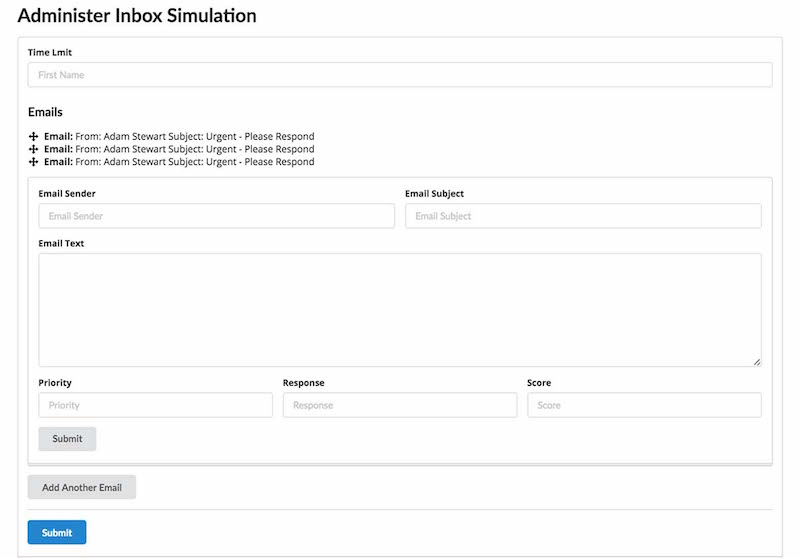Click the Email Text label
This screenshot has width=800, height=558.
point(61,243)
